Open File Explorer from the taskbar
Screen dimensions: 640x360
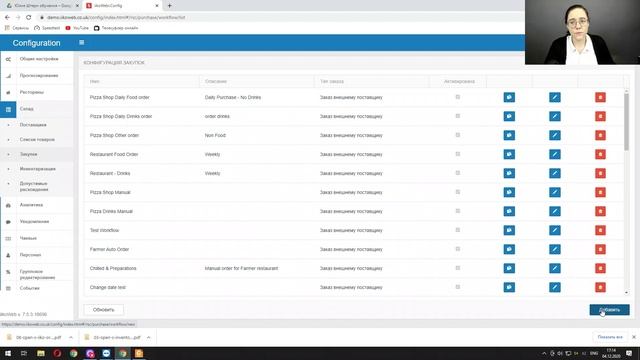point(41,353)
